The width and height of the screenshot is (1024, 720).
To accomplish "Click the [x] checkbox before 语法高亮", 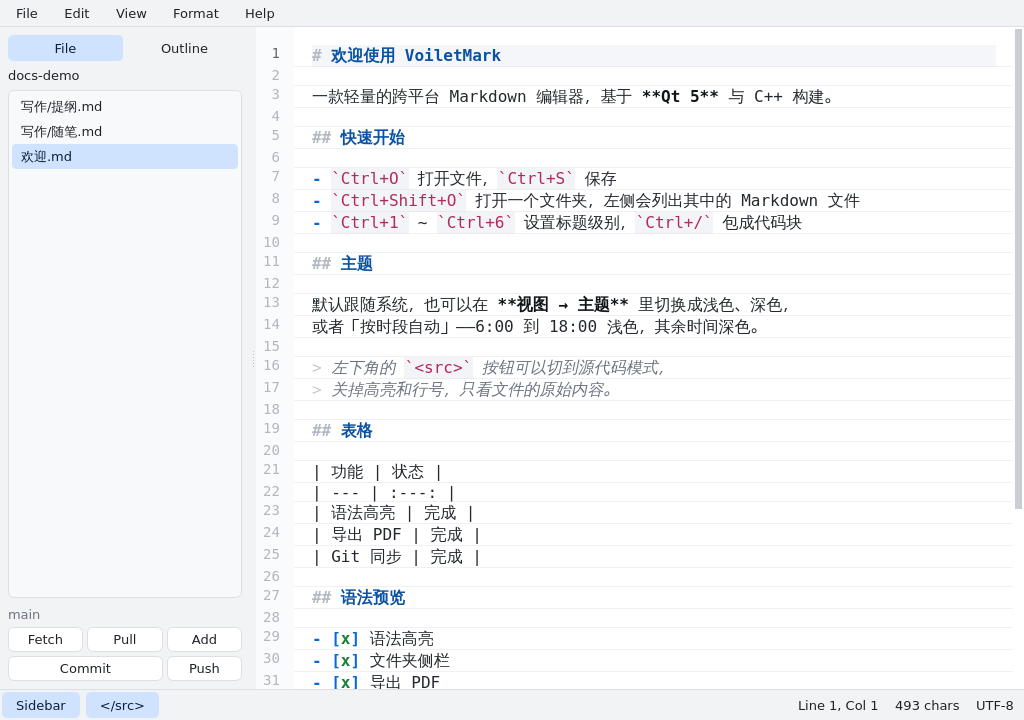I will [x=345, y=639].
